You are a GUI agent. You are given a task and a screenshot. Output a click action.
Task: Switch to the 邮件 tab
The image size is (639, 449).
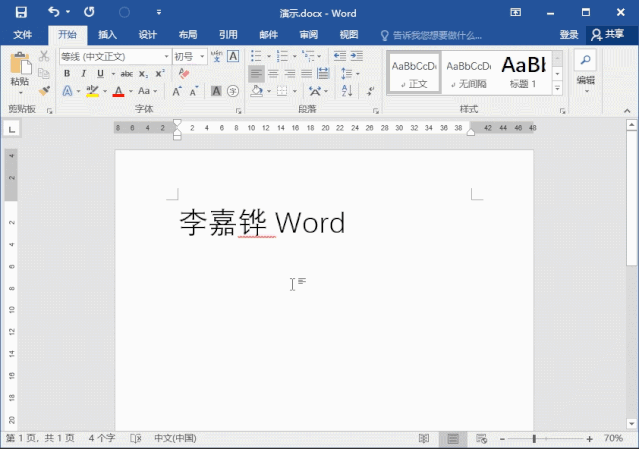tap(269, 35)
